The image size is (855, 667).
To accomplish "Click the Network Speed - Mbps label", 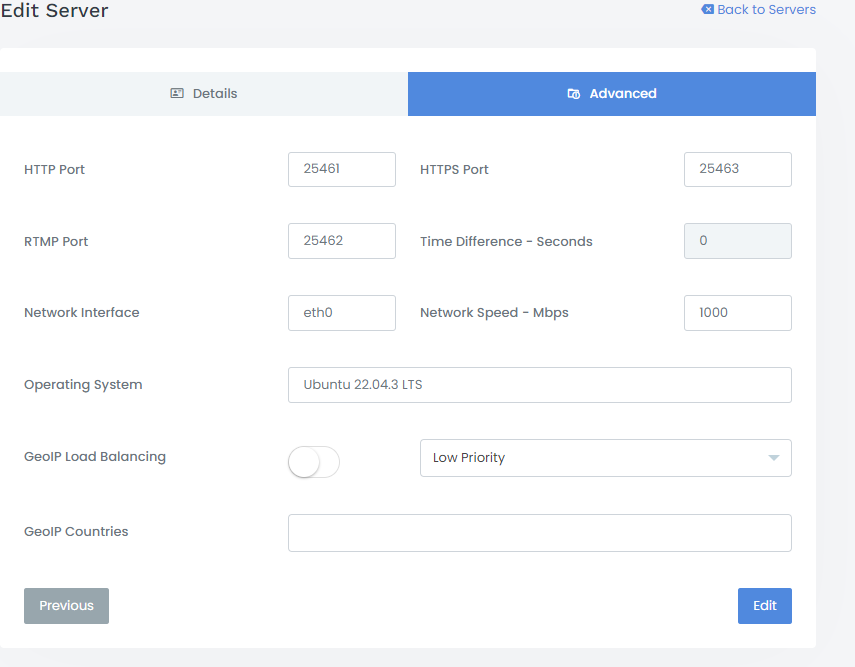I will tap(494, 313).
